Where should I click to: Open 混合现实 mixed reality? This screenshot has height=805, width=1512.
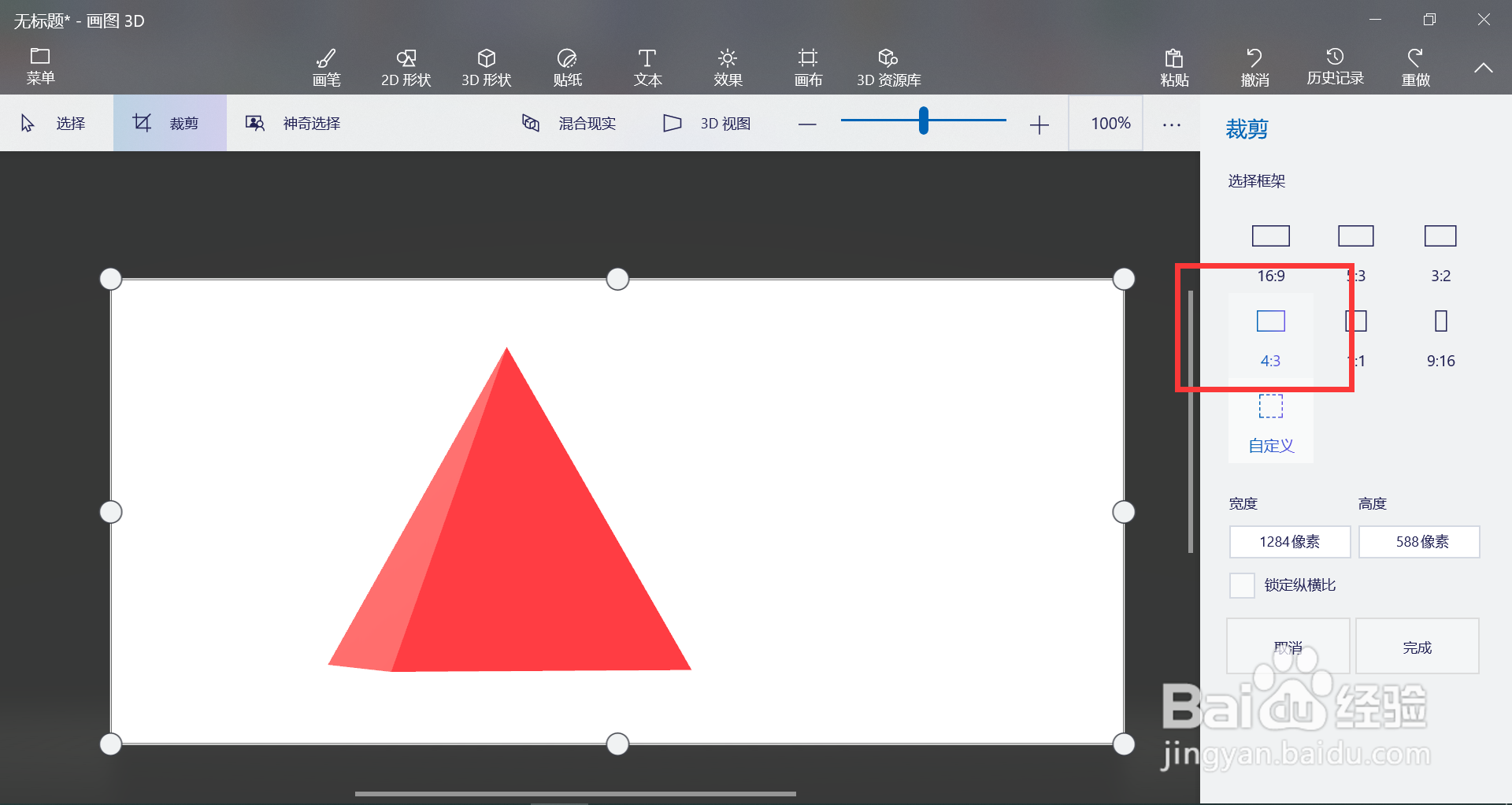click(x=569, y=123)
